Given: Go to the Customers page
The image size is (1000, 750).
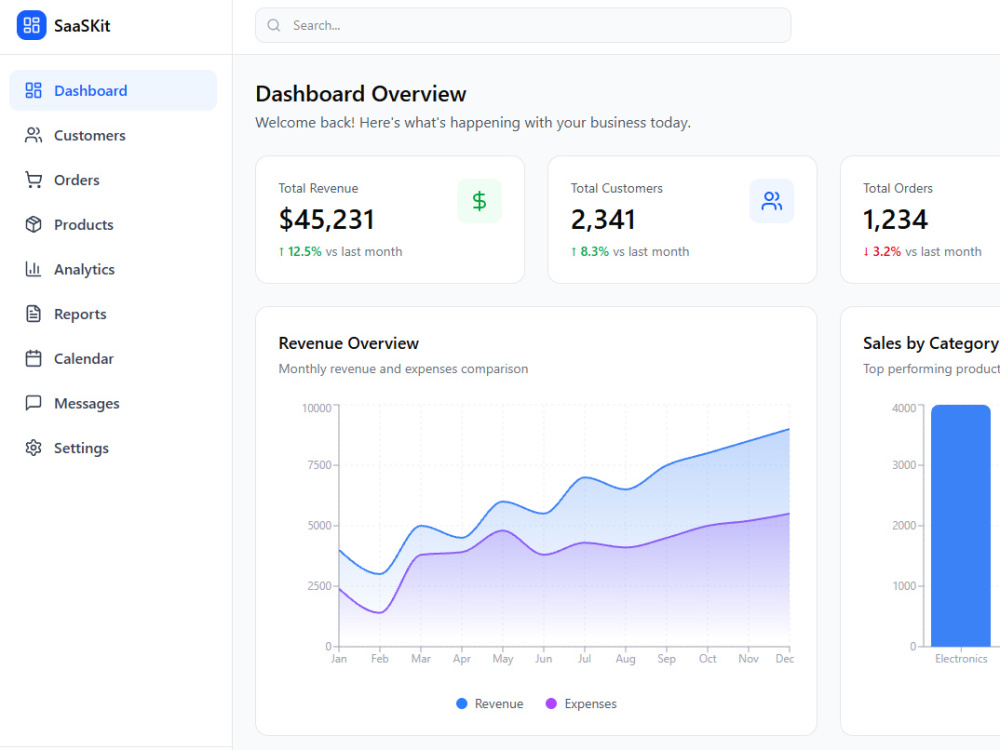Looking at the screenshot, I should click(x=113, y=135).
